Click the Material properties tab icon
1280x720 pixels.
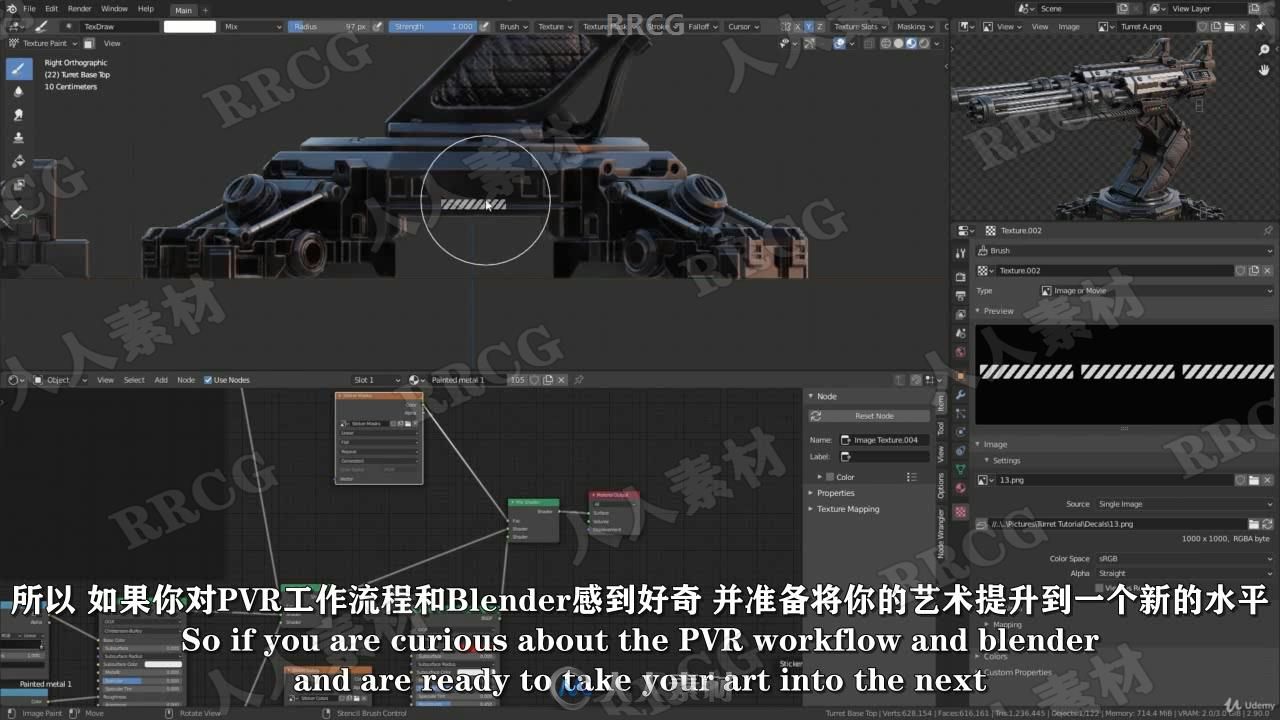961,489
